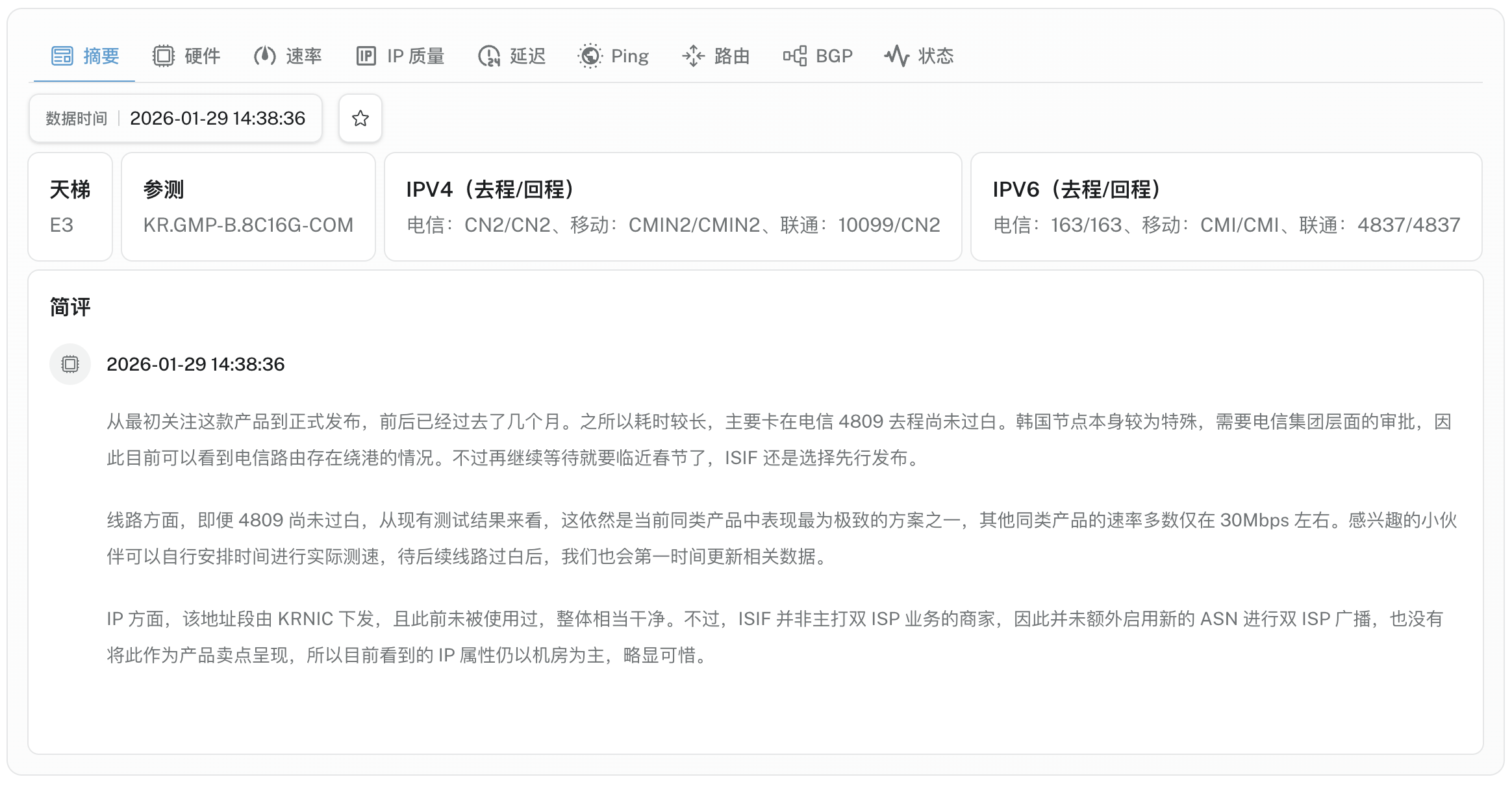Click the 摘要 summary tab icon

[x=62, y=56]
